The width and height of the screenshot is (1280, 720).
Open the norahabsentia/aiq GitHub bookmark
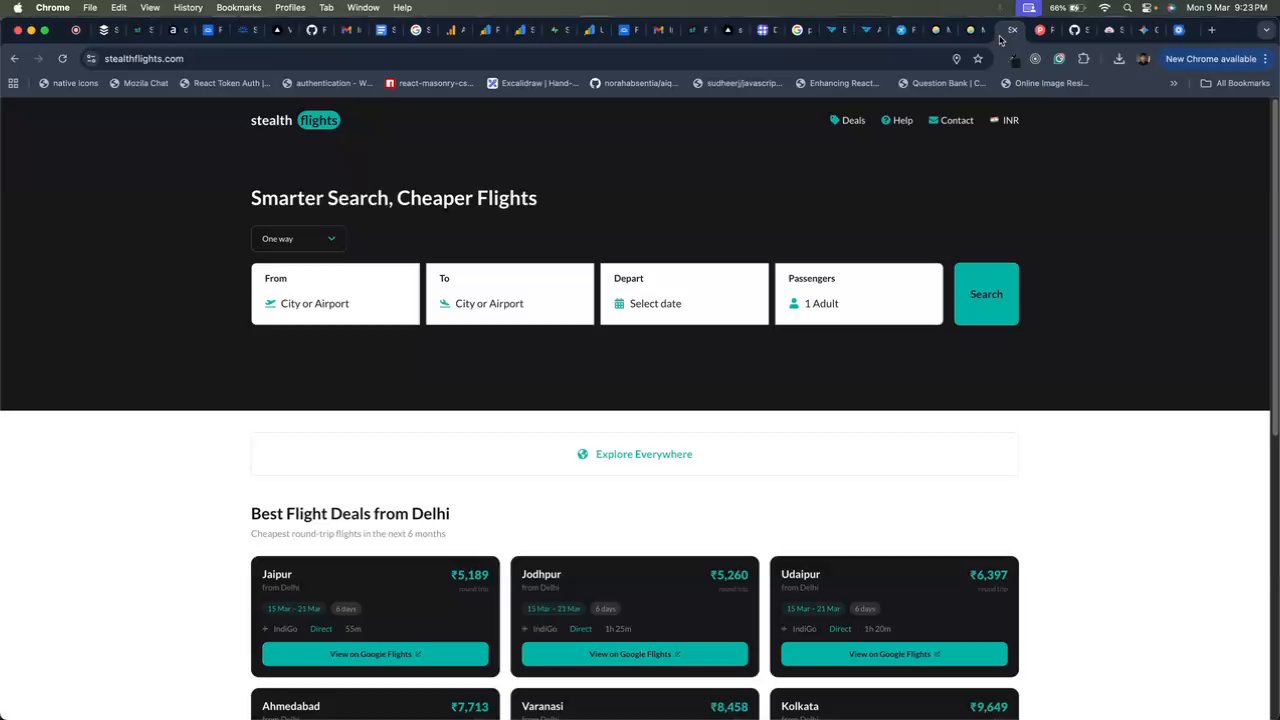634,83
